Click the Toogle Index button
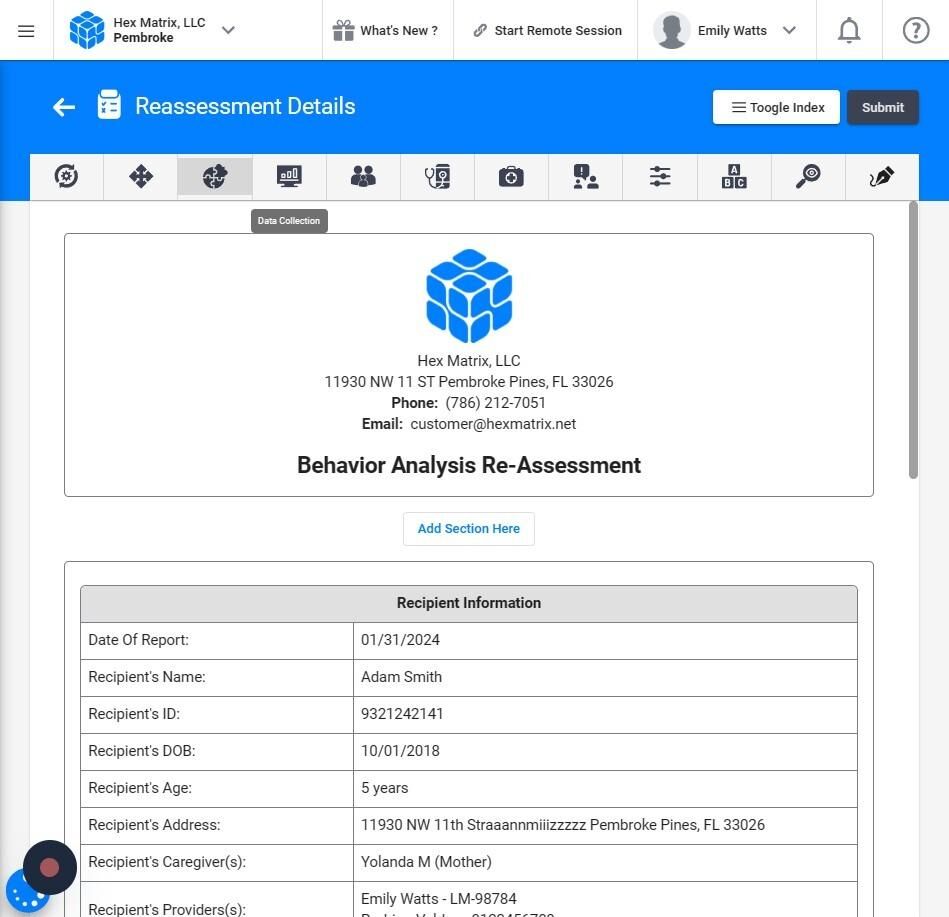Screen dimensions: 949x917 776,107
